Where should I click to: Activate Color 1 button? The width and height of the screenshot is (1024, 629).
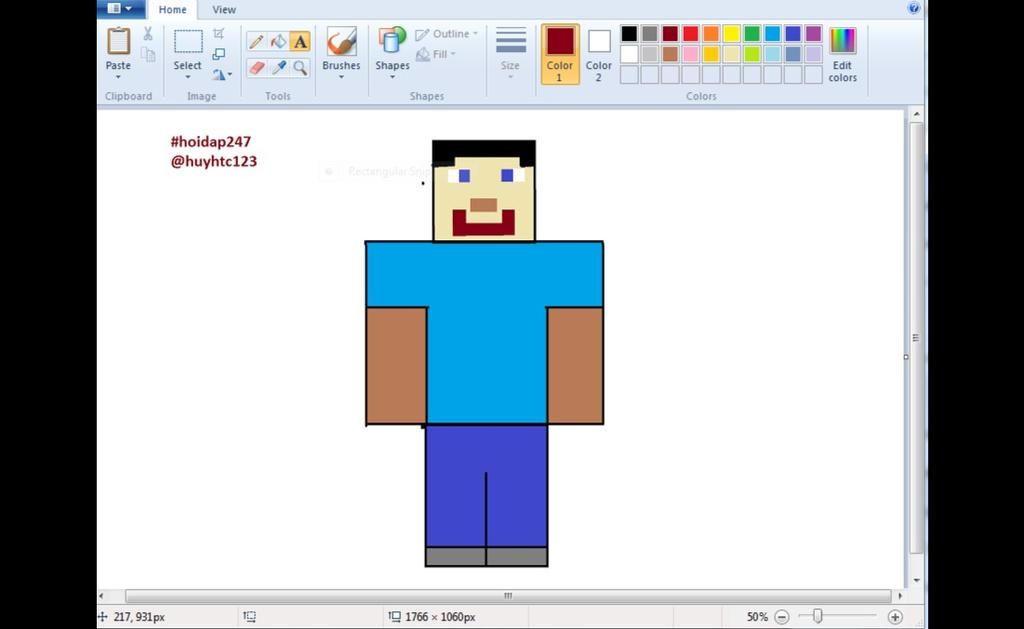click(x=560, y=54)
